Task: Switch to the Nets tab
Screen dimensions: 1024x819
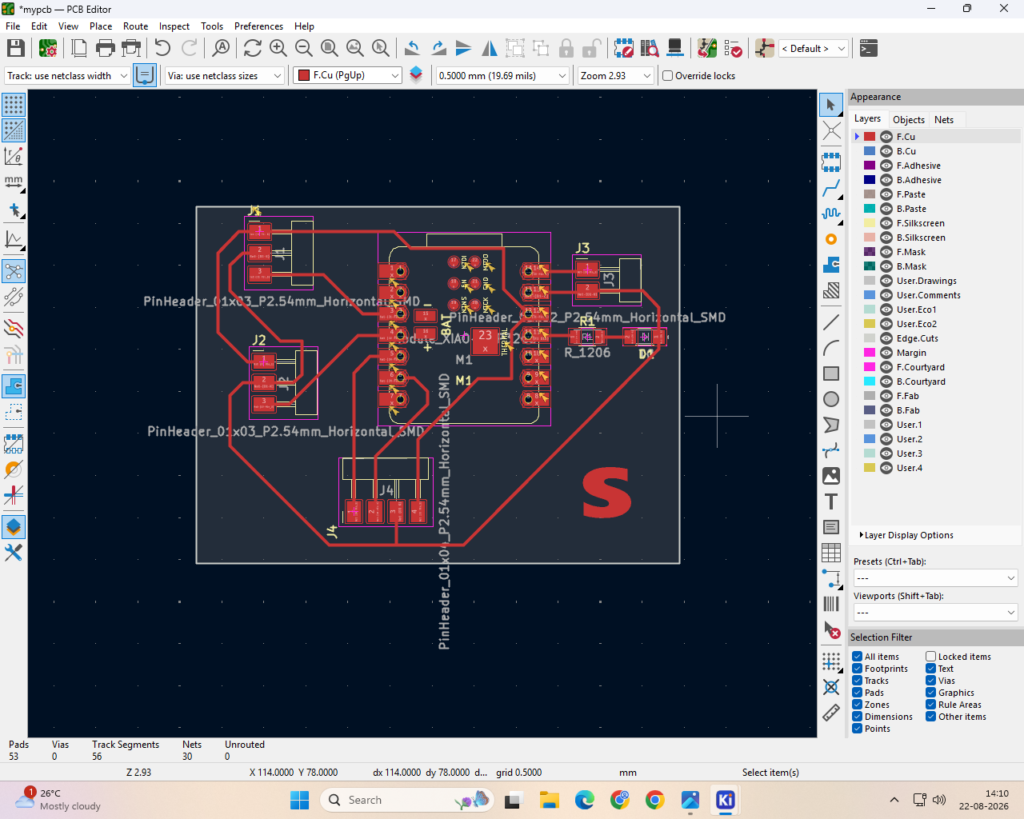Action: point(944,120)
